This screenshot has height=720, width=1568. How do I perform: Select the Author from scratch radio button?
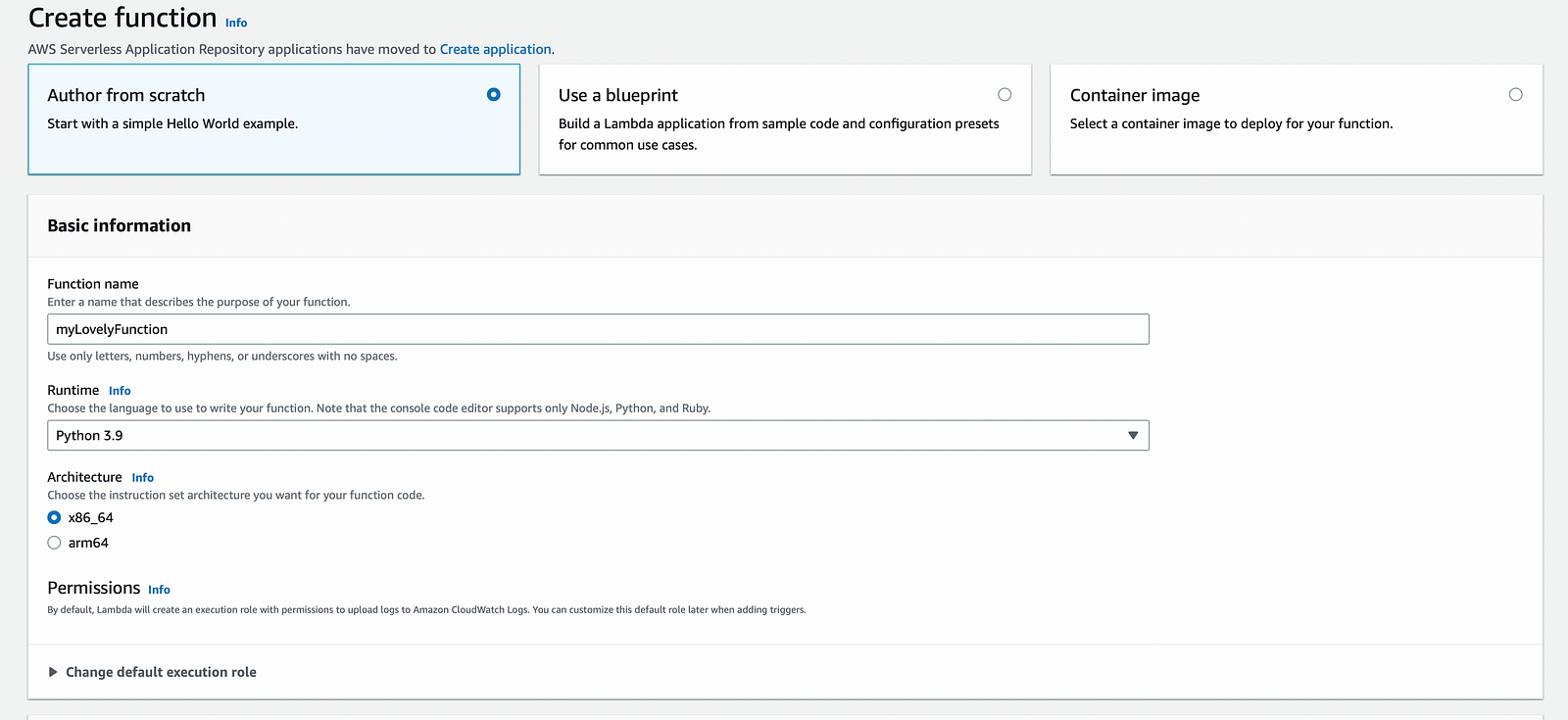click(494, 95)
